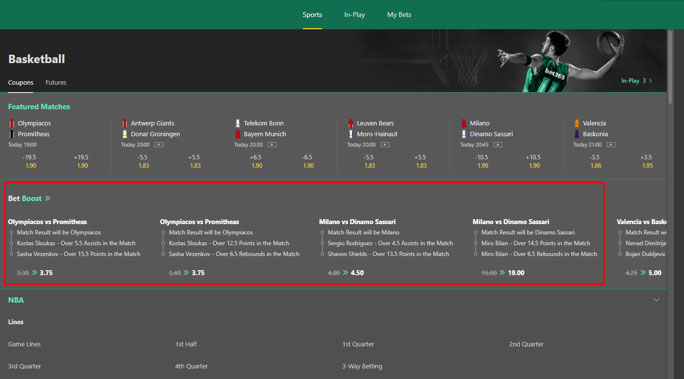The width and height of the screenshot is (684, 379).
Task: Select boosted odds 19.00 for Milano vs Dinamo Sassari
Action: 516,273
